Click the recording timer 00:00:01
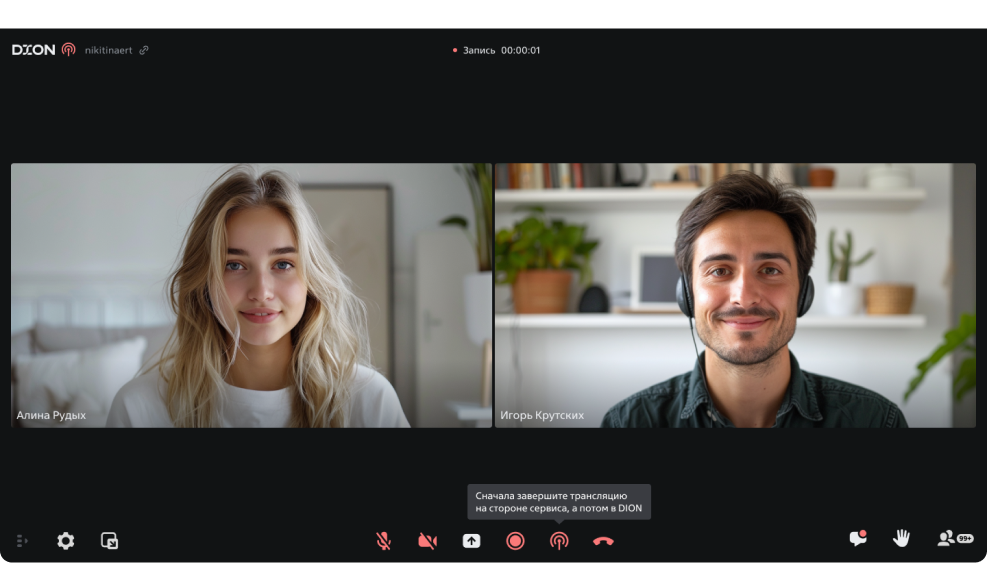The image size is (987, 563). coord(521,50)
